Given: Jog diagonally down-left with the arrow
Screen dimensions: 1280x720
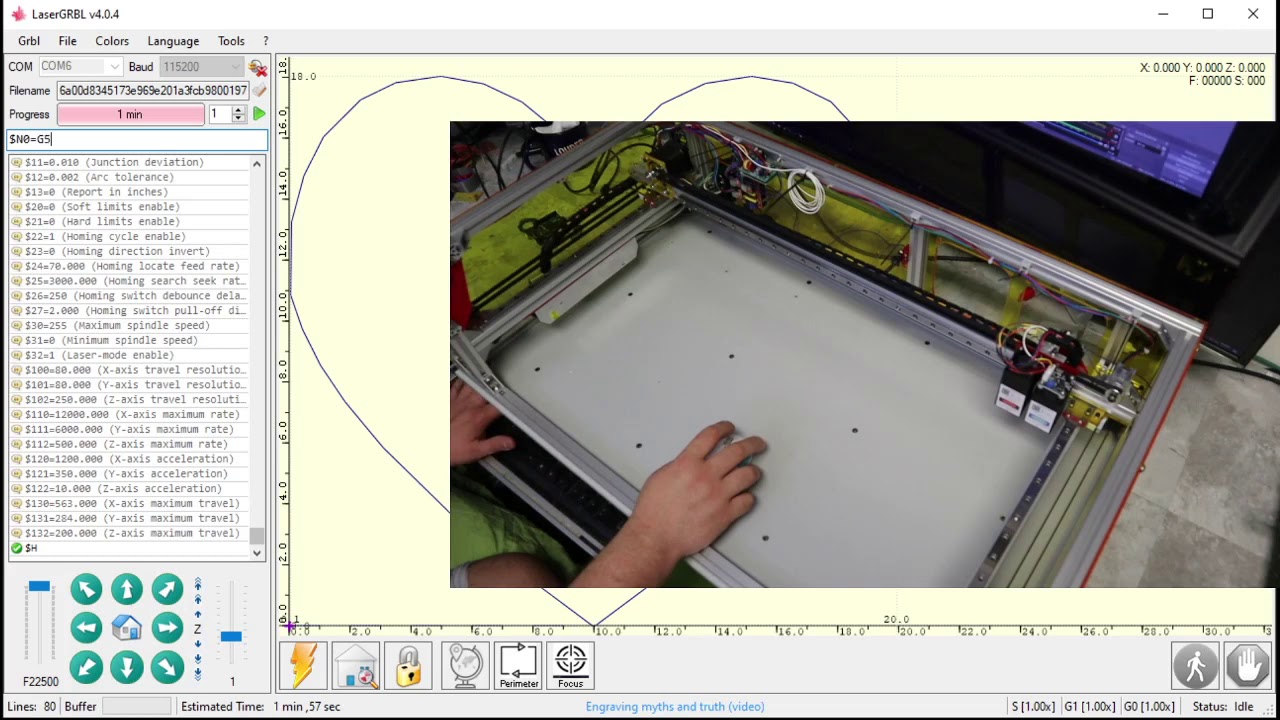Looking at the screenshot, I should (x=86, y=667).
